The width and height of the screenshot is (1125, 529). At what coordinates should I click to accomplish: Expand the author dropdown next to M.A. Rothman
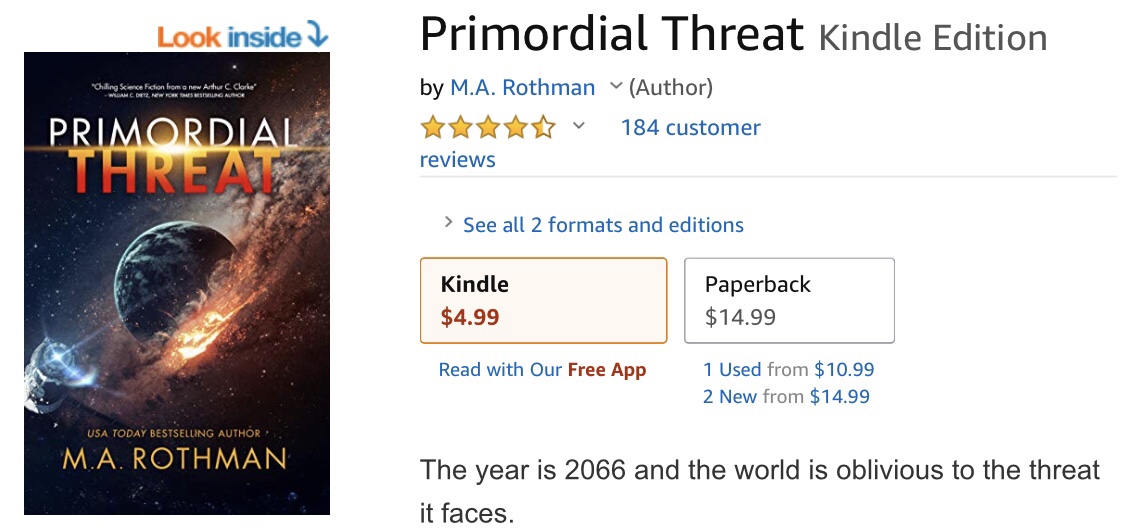click(x=615, y=87)
